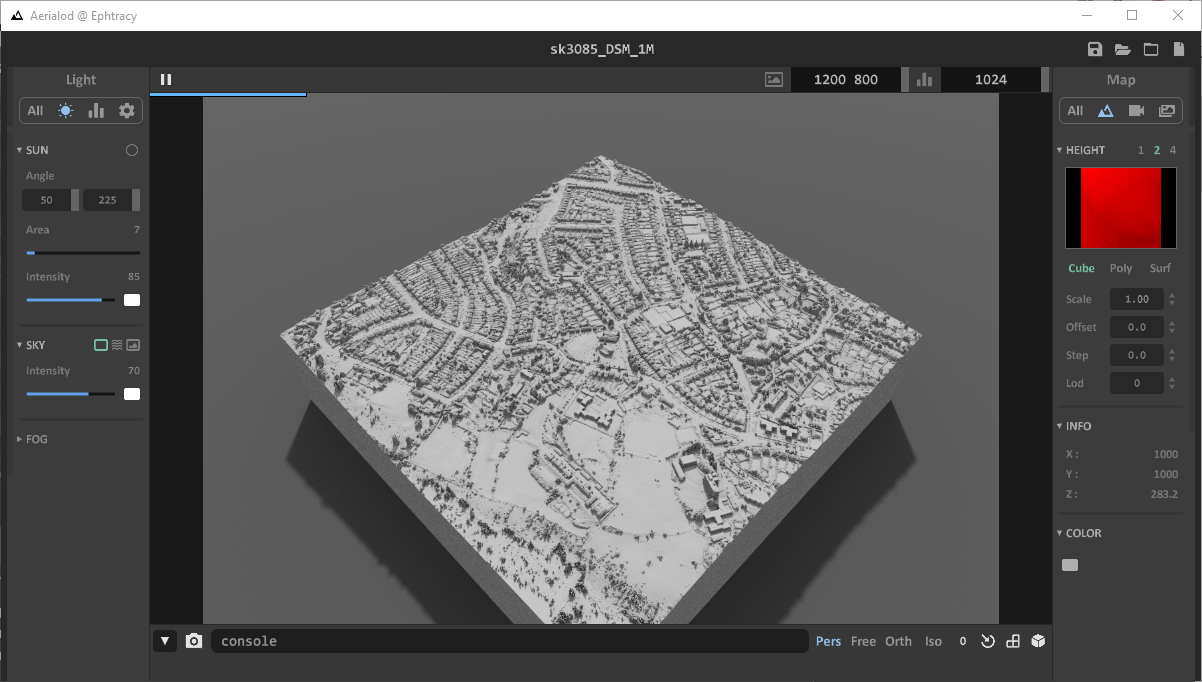Click the camera icon in the Map panel
1202x682 pixels.
(x=1136, y=110)
